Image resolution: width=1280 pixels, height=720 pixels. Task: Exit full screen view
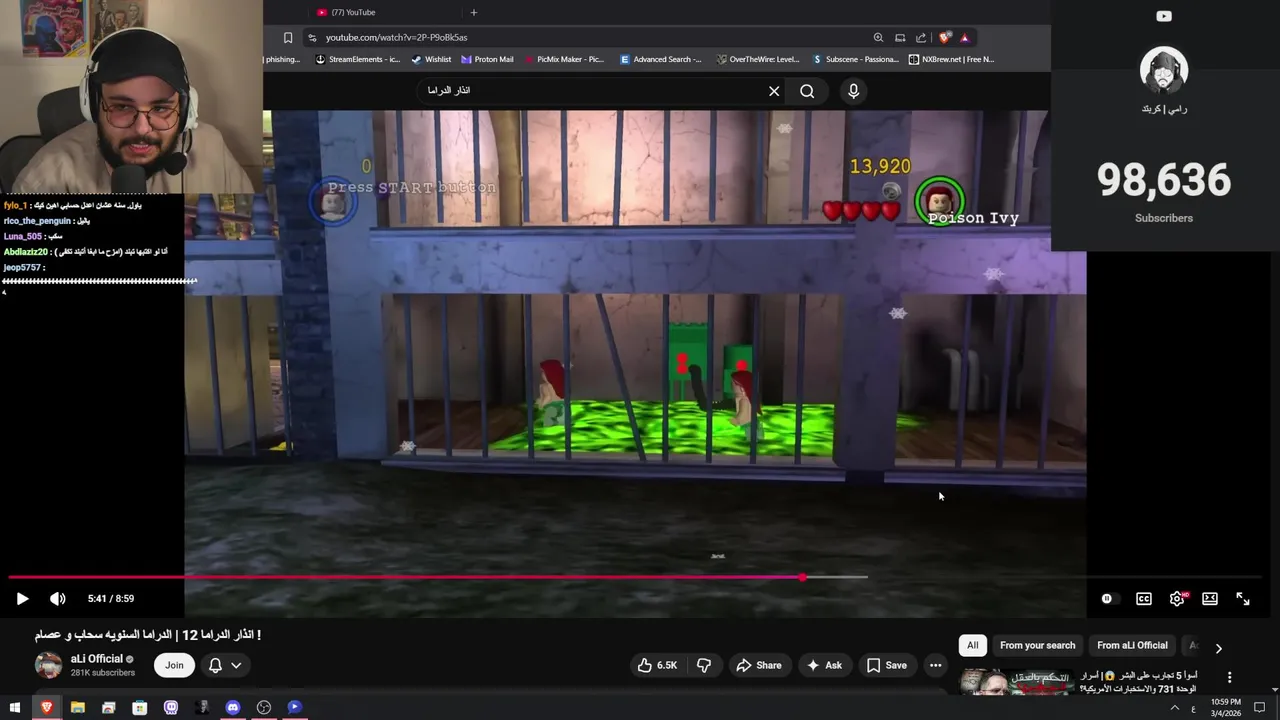pos(1243,599)
